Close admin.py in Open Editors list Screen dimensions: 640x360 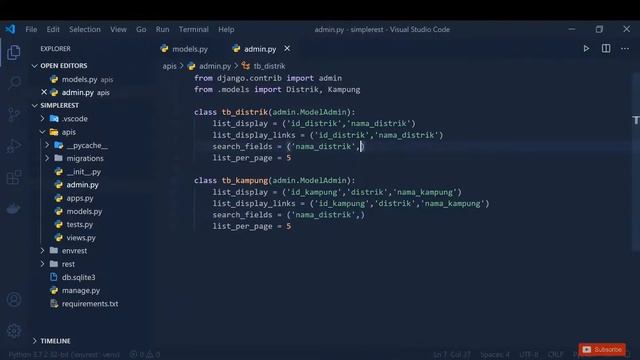pyautogui.click(x=44, y=92)
